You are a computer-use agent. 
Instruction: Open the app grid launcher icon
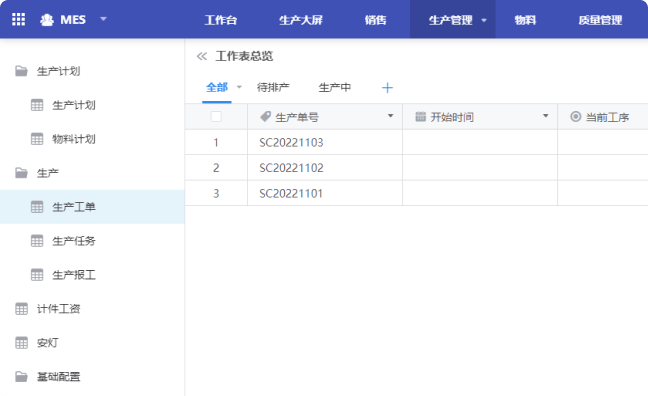[19, 19]
